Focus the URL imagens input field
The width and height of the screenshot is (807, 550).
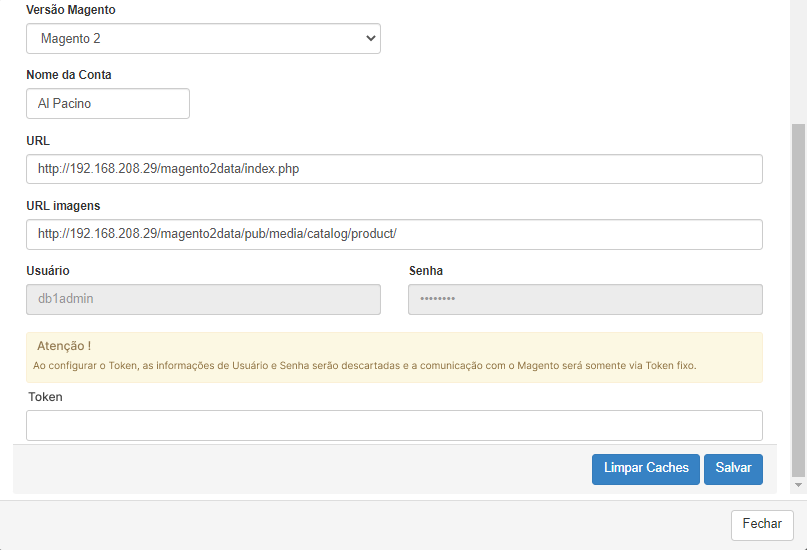point(394,234)
